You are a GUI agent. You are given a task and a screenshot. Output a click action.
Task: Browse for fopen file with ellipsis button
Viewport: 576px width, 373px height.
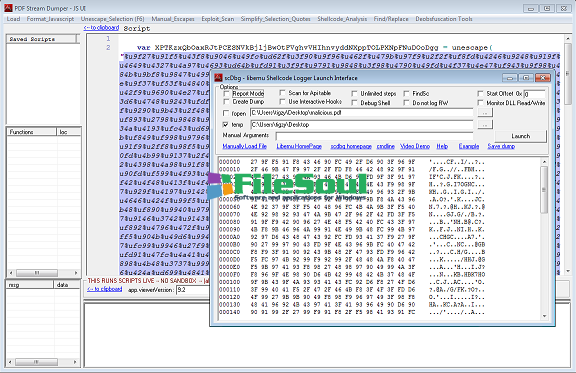485,113
